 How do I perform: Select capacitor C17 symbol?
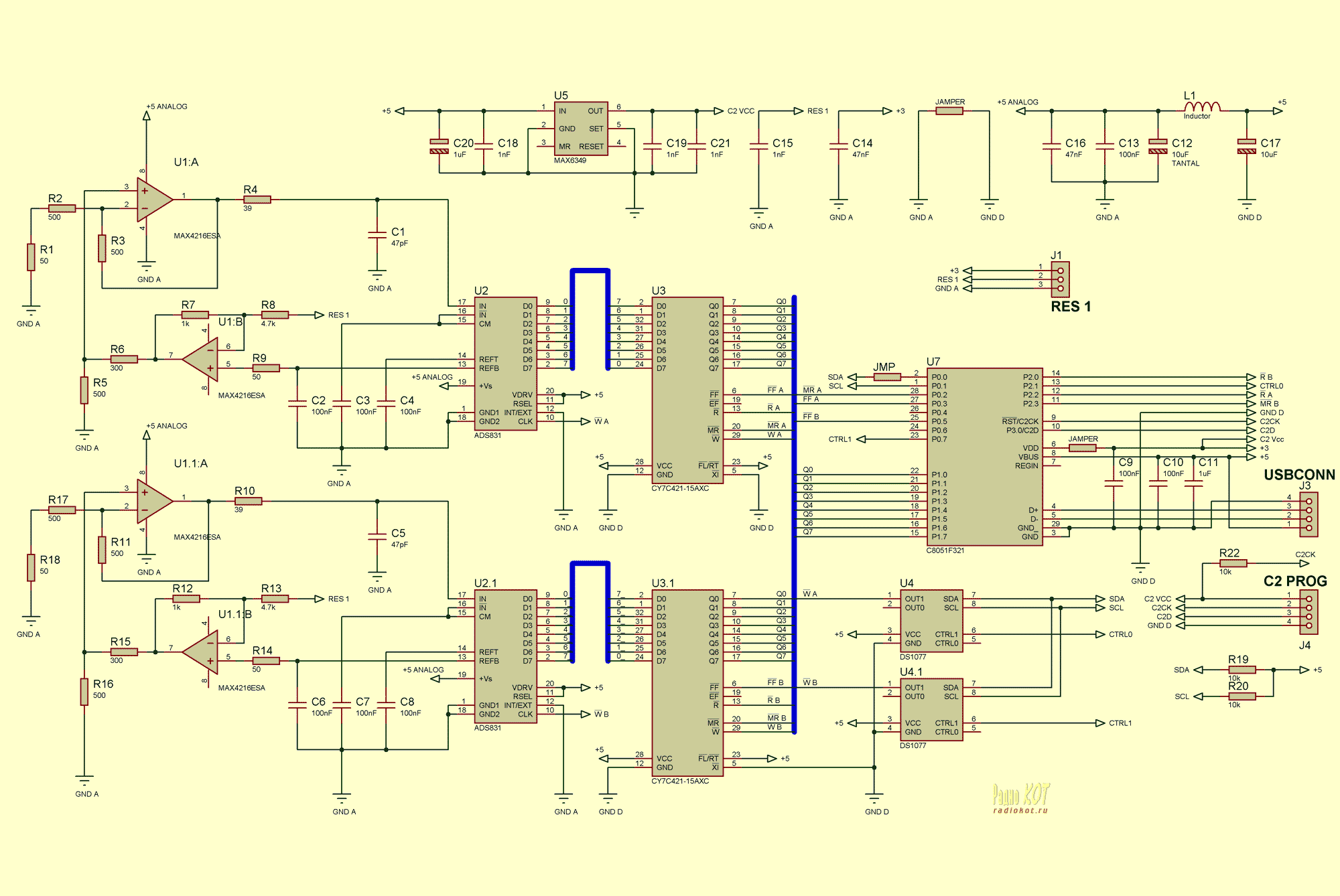tap(1247, 147)
